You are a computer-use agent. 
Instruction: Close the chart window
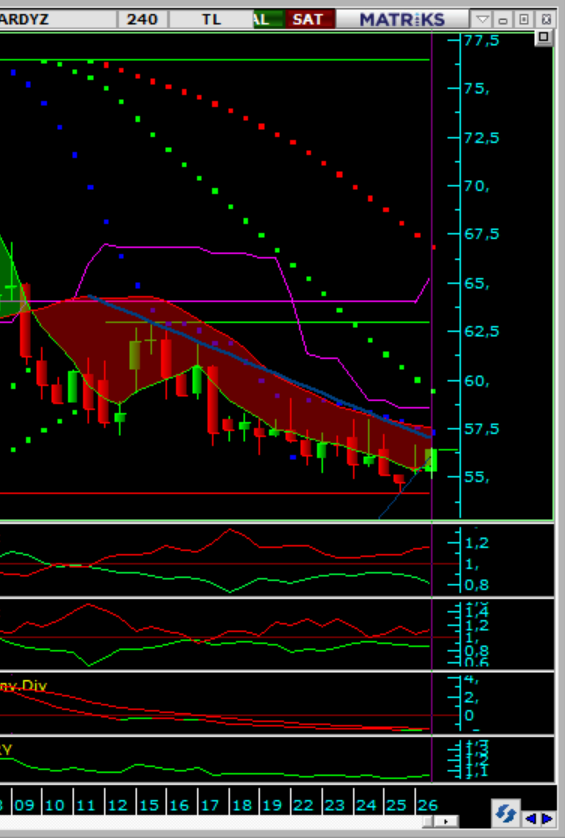[546, 20]
